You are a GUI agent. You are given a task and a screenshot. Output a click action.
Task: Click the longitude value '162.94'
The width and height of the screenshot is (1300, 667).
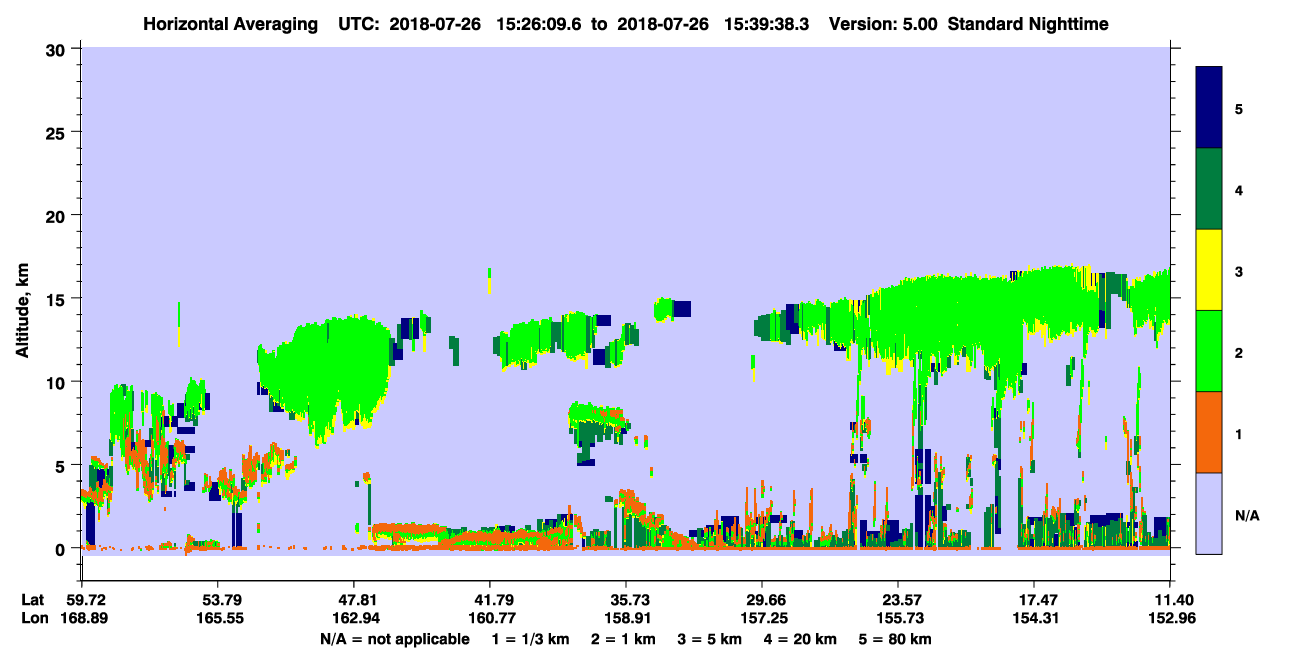(354, 619)
